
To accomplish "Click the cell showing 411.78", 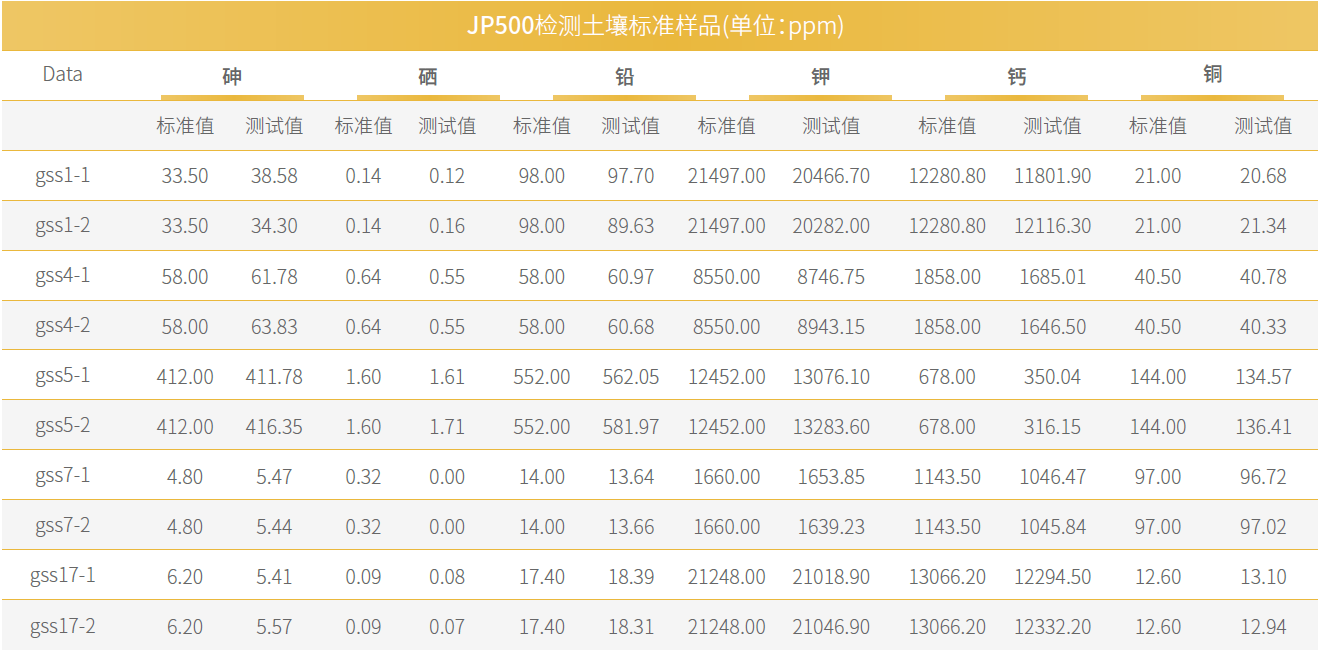I will click(274, 377).
